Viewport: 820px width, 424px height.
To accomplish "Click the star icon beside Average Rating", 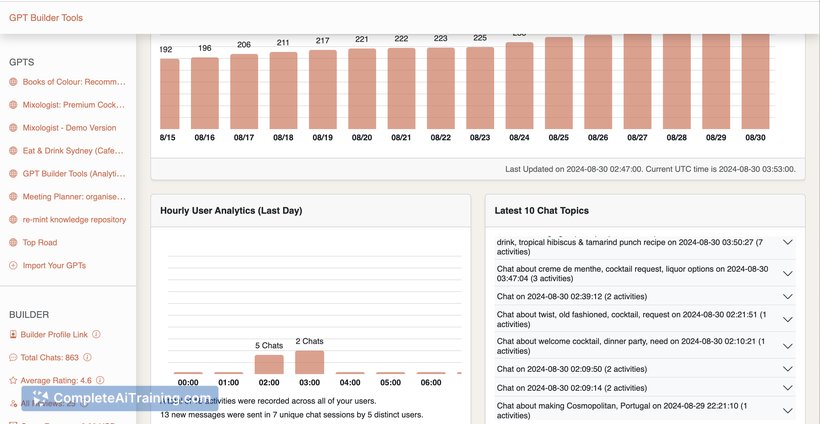I will [x=13, y=381].
